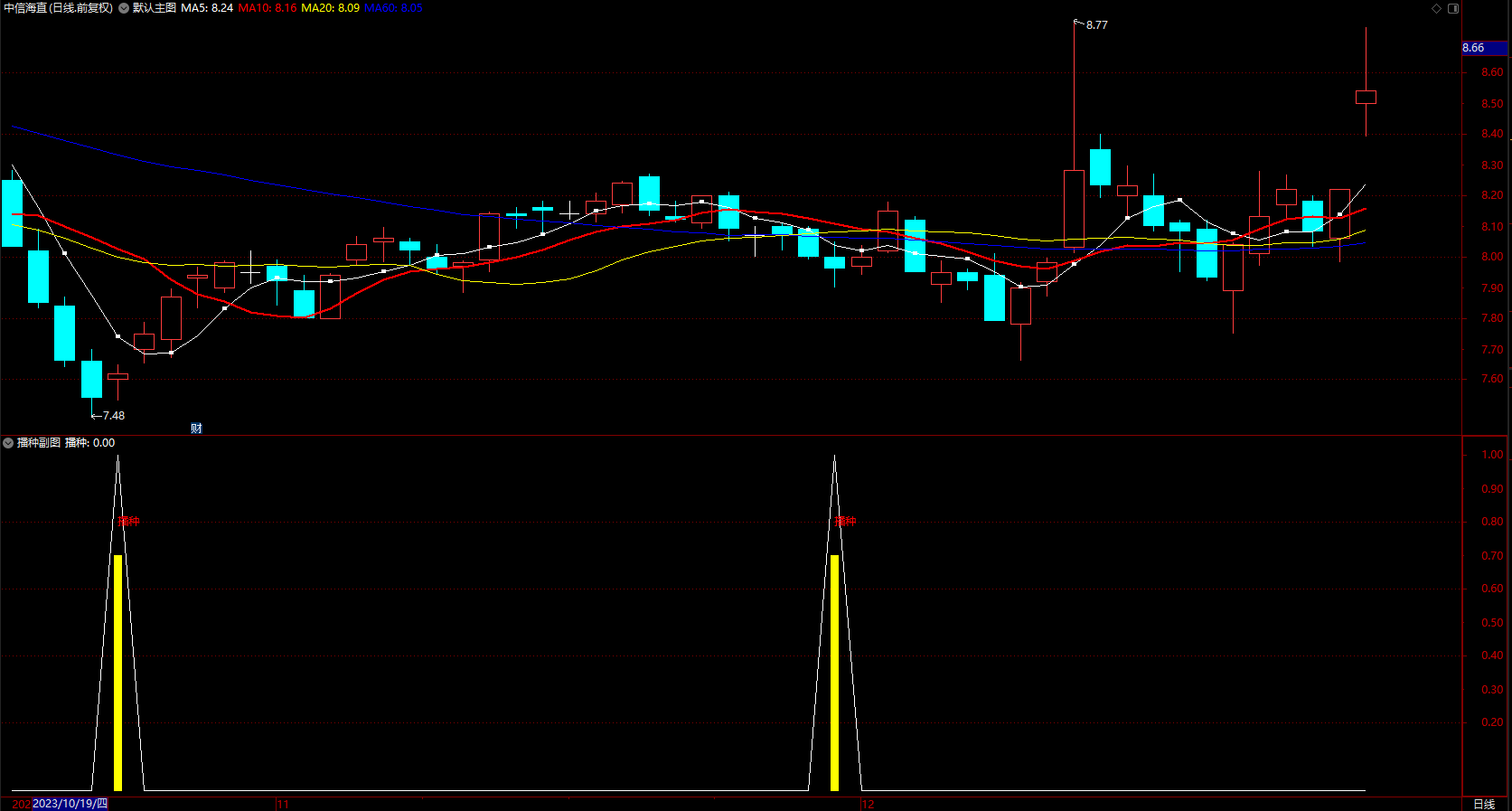This screenshot has width=1512, height=811.
Task: Click the 8.77 high price annotation
Action: point(1096,25)
